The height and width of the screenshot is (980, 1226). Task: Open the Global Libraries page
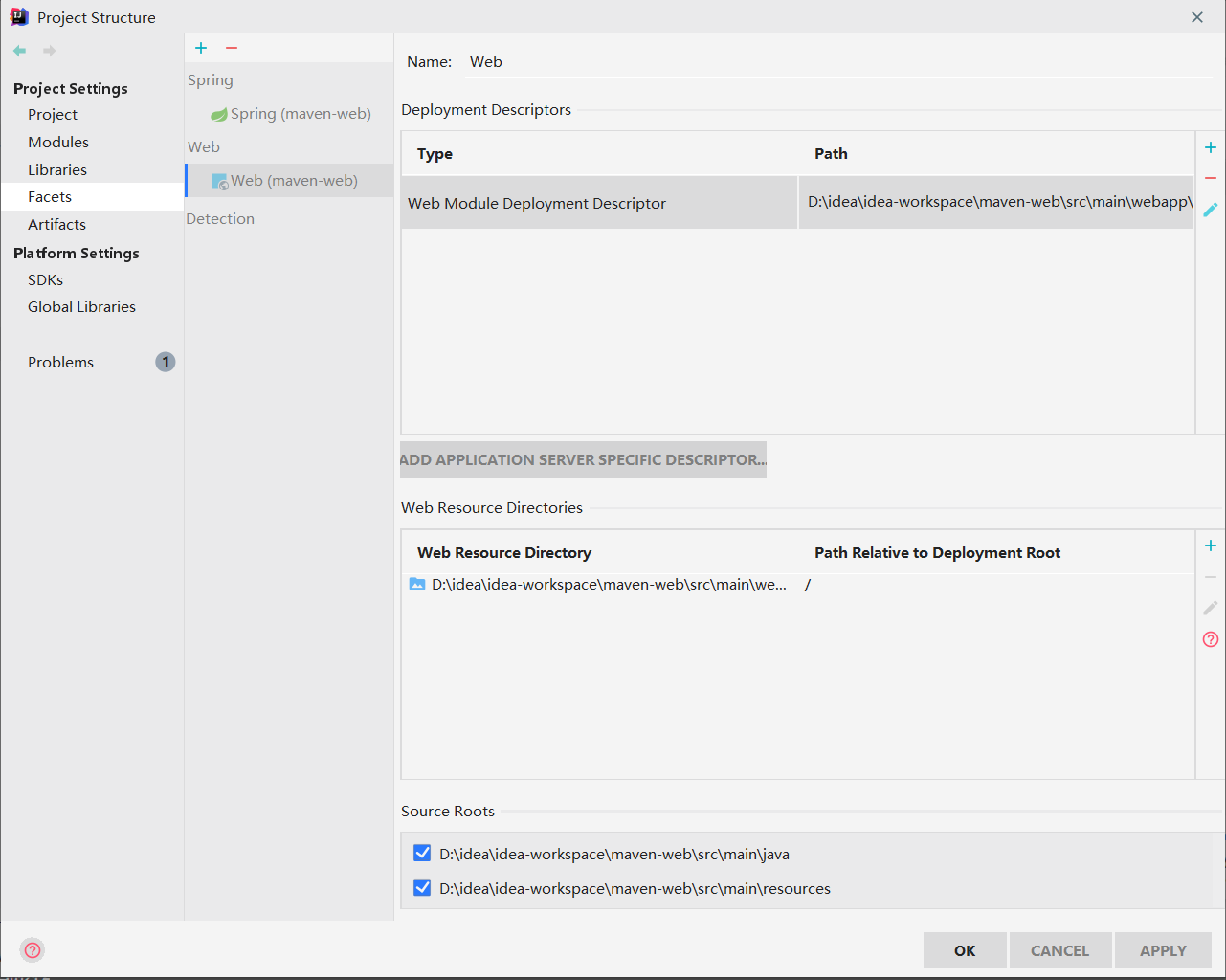[81, 306]
